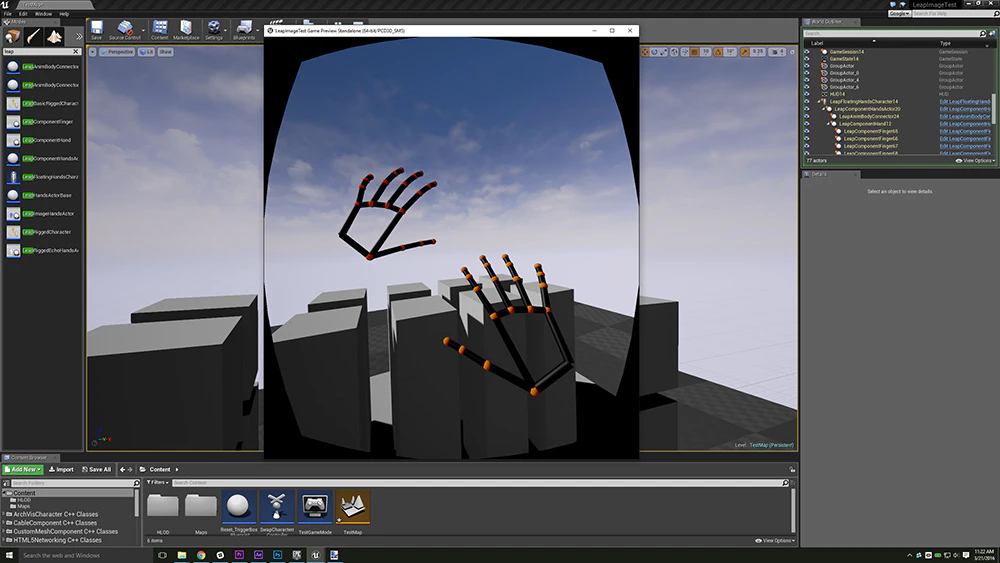1000x563 pixels.
Task: Open viewport options dropdown arrow
Action: pyautogui.click(x=92, y=52)
